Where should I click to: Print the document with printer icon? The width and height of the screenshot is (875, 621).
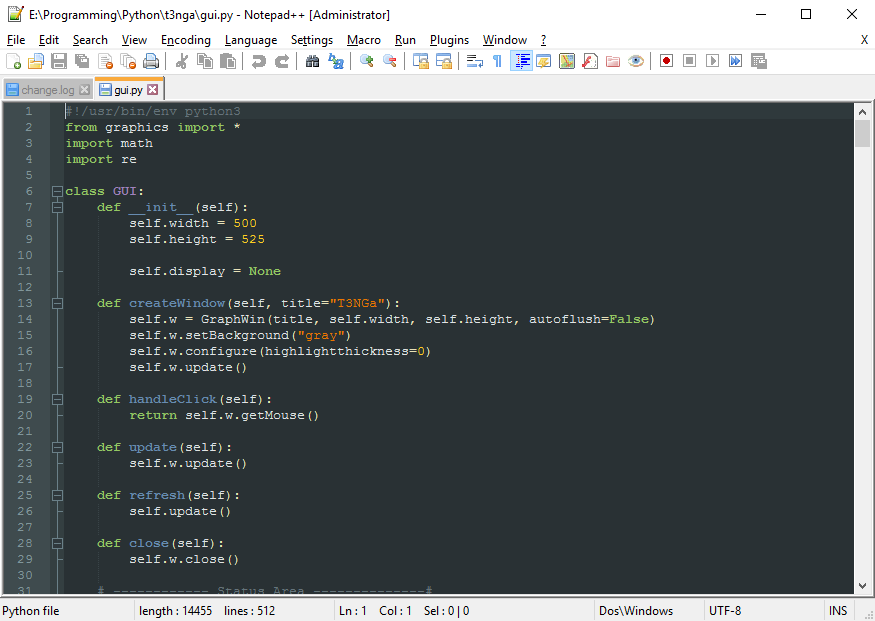(151, 61)
